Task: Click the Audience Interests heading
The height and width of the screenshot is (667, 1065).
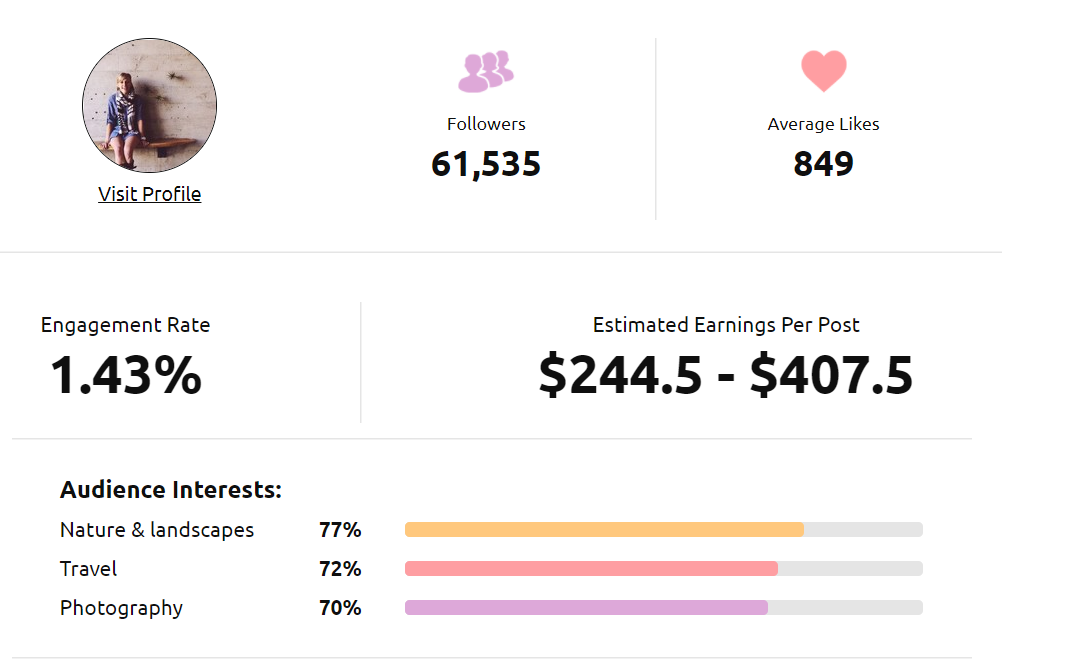Action: click(171, 490)
